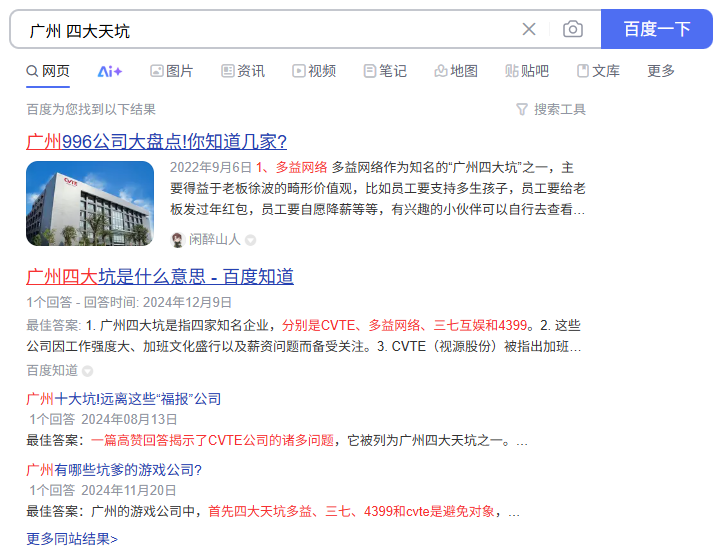Open result 广州四大坑是什么意思 - 百度知道
This screenshot has height=560, width=722.
[x=160, y=277]
